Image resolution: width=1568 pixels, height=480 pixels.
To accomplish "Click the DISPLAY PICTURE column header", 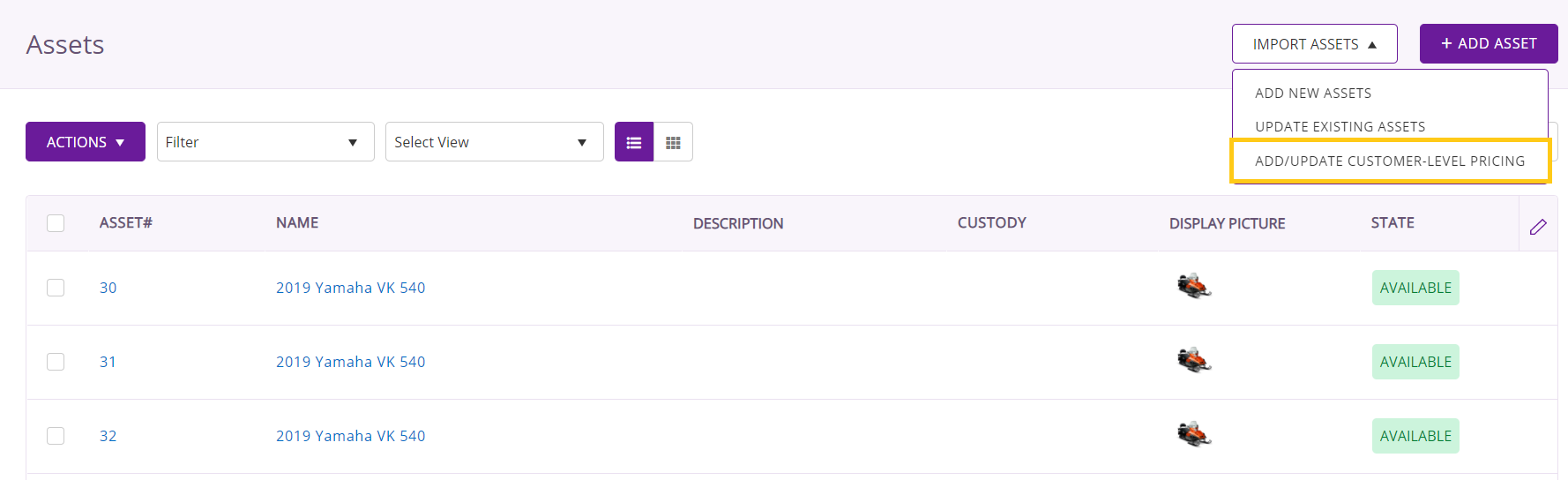I will [x=1227, y=223].
